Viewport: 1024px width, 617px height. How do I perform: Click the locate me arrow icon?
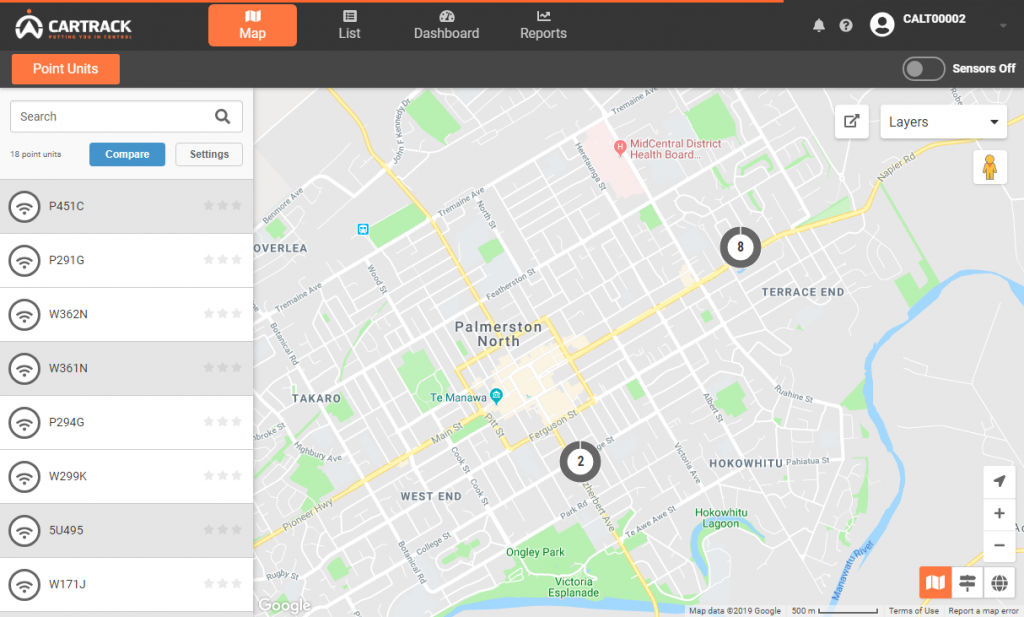pyautogui.click(x=999, y=482)
